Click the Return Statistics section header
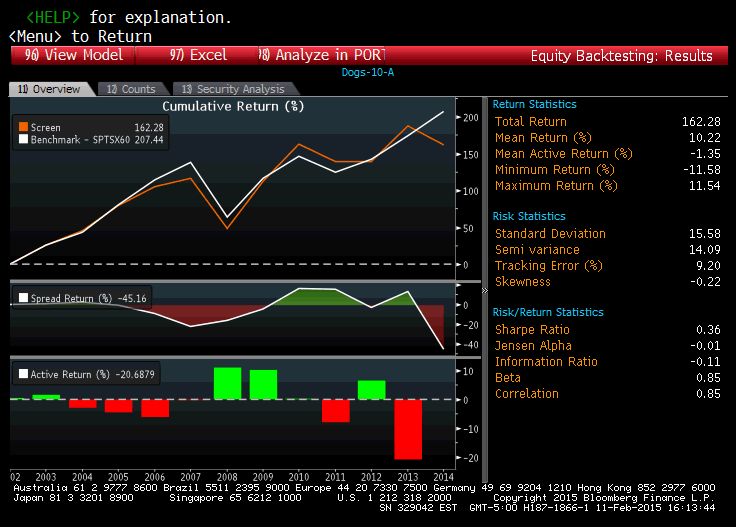Screen dimensions: 736x527 point(534,104)
